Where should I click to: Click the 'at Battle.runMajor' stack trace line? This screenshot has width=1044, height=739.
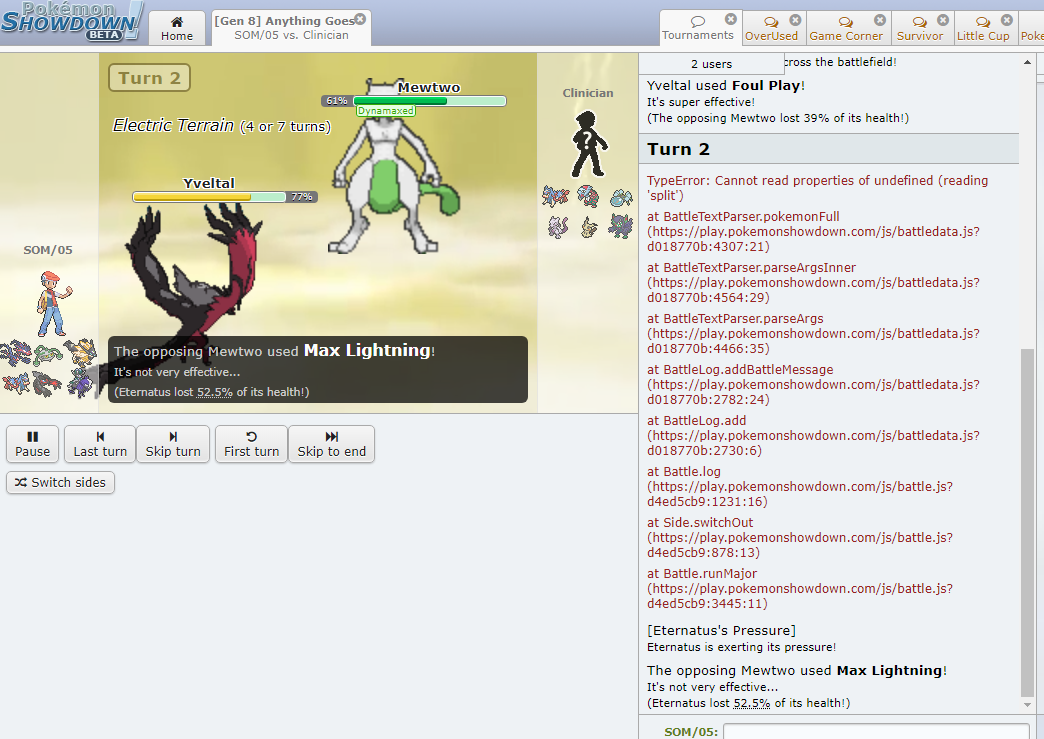tap(800, 589)
